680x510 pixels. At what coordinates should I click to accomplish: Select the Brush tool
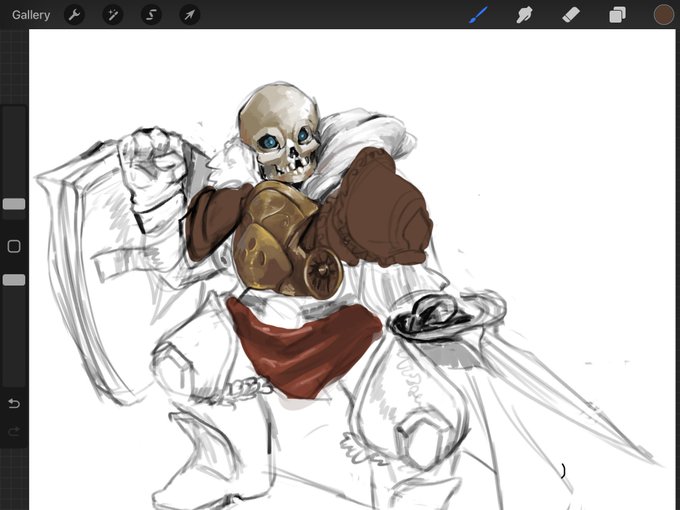478,15
